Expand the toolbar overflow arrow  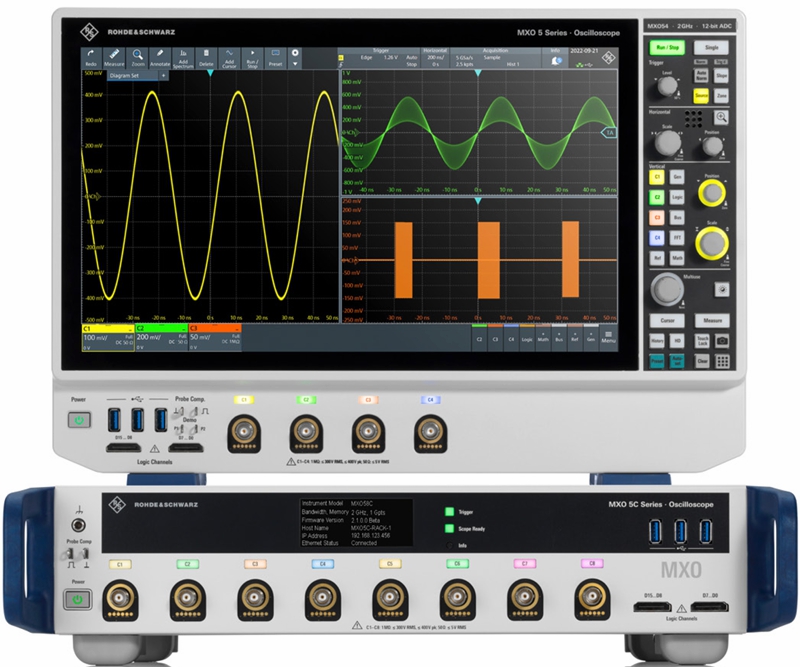[x=295, y=64]
